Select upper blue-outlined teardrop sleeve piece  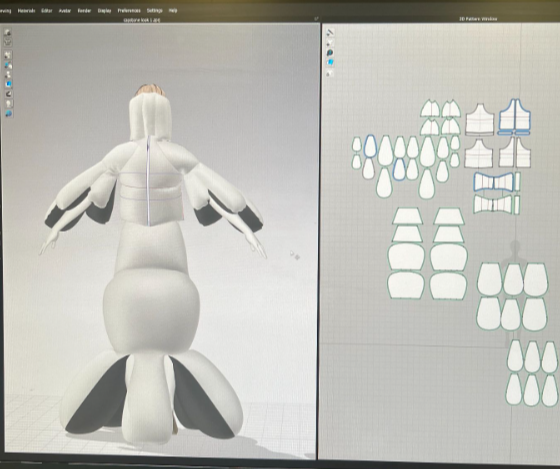pos(370,146)
